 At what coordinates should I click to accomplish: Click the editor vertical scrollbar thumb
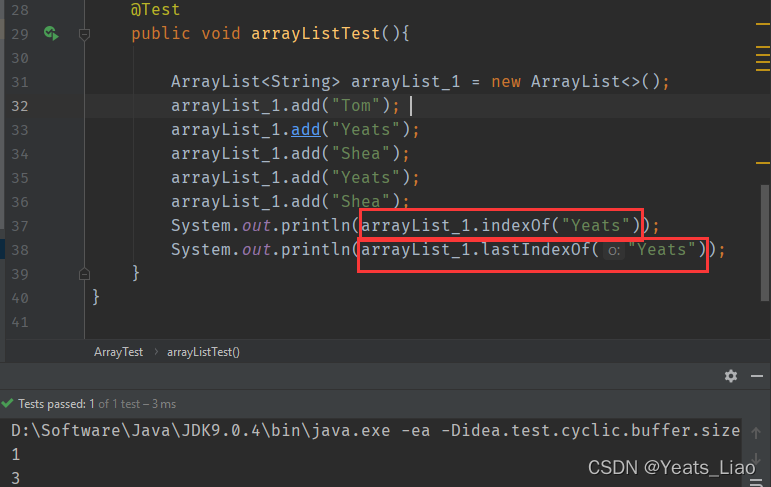click(765, 242)
